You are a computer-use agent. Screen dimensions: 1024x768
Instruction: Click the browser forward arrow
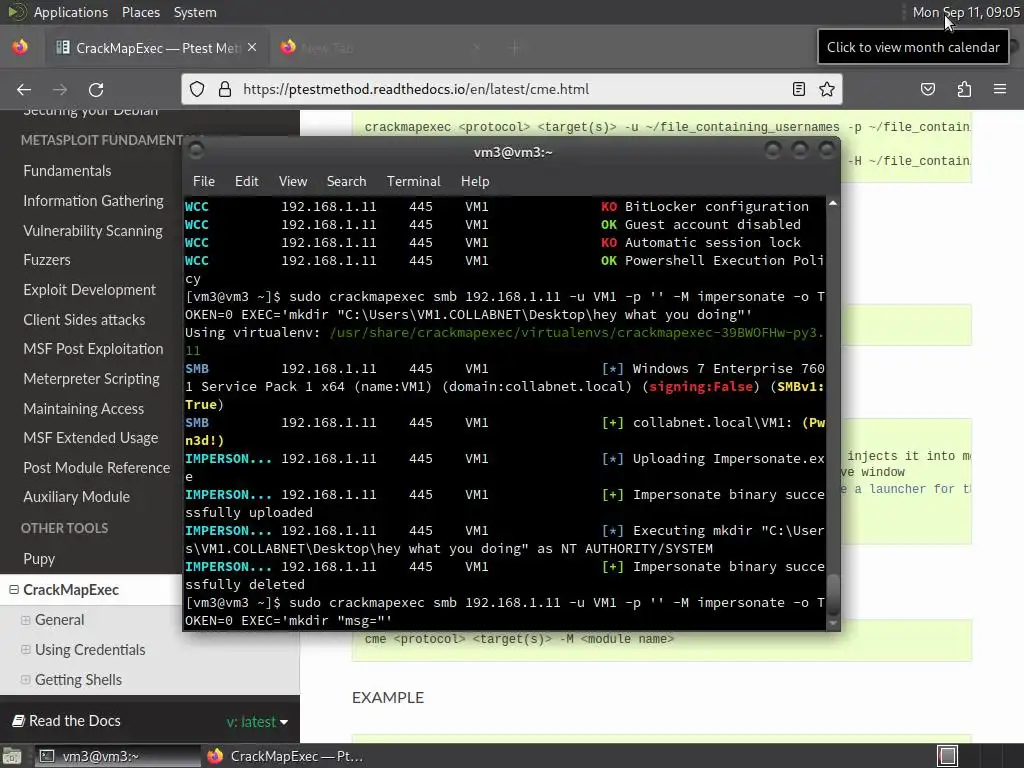(x=60, y=89)
